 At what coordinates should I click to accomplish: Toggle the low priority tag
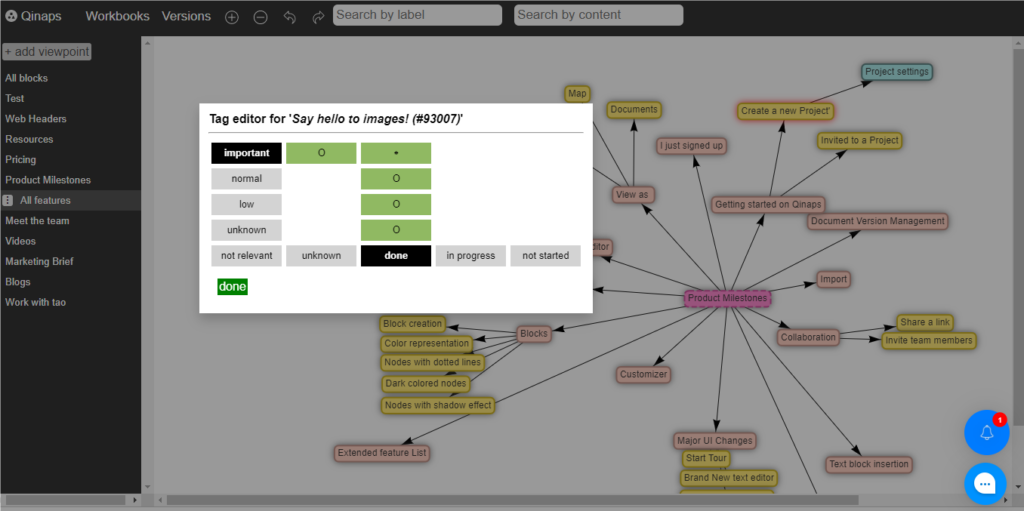[x=246, y=205]
